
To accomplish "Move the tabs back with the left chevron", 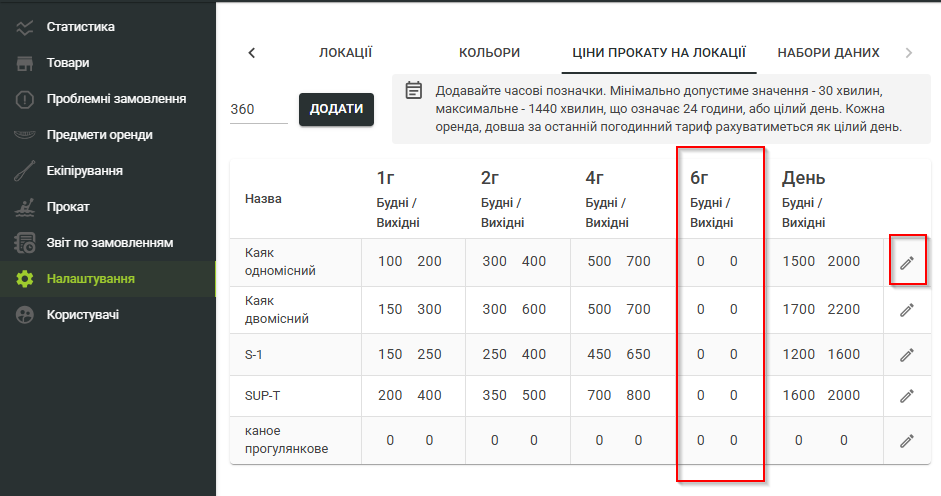I will pos(251,53).
